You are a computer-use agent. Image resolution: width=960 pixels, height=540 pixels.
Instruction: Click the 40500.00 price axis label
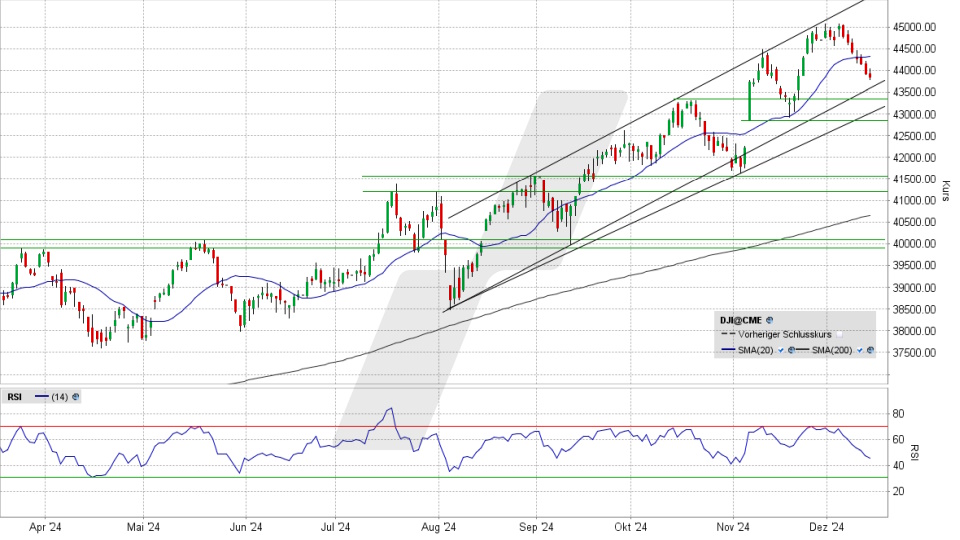tap(914, 222)
